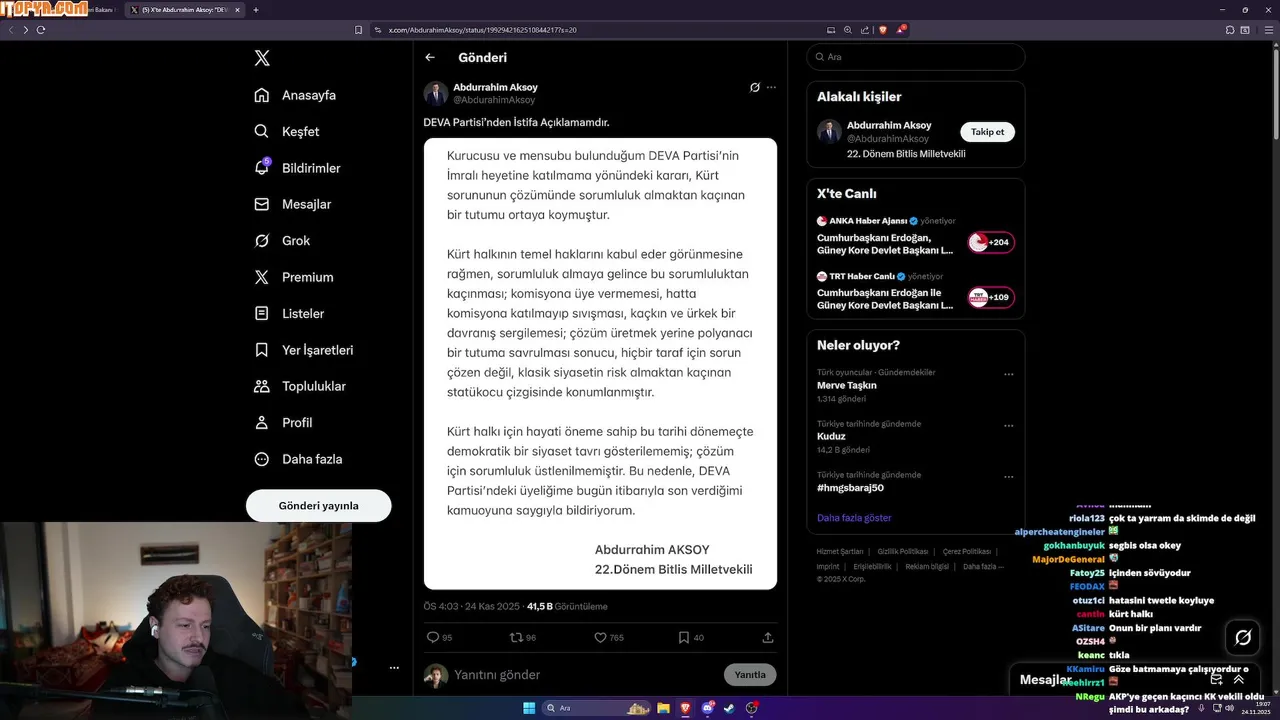Open Listeler page
Viewport: 1280px width, 720px height.
pyautogui.click(x=289, y=314)
